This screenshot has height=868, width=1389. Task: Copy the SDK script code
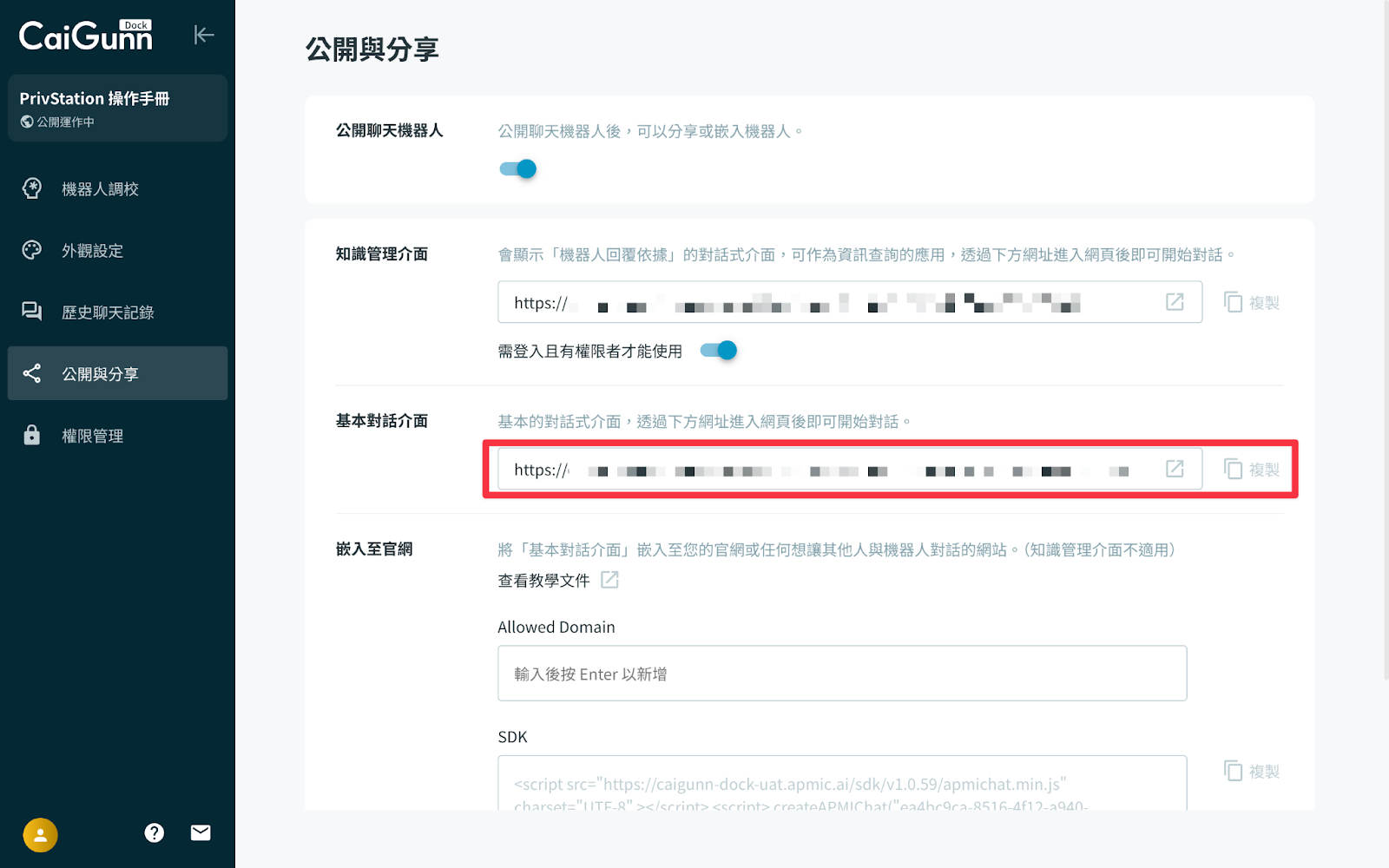click(x=1252, y=771)
